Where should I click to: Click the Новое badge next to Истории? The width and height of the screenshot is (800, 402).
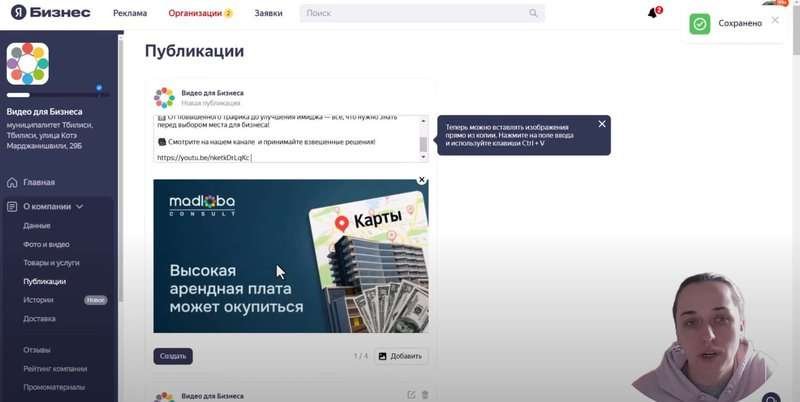[x=95, y=300]
